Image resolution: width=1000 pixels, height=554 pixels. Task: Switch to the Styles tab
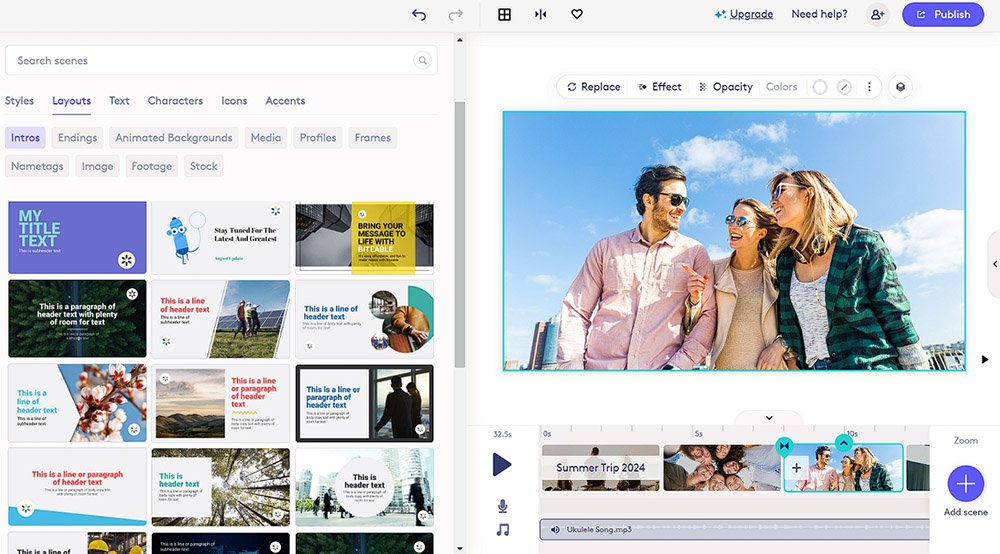19,101
